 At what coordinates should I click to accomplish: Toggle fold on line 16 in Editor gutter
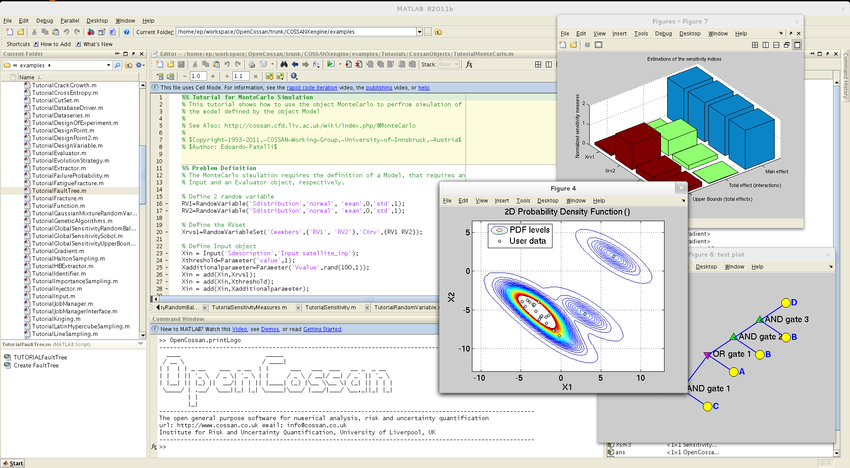167,204
